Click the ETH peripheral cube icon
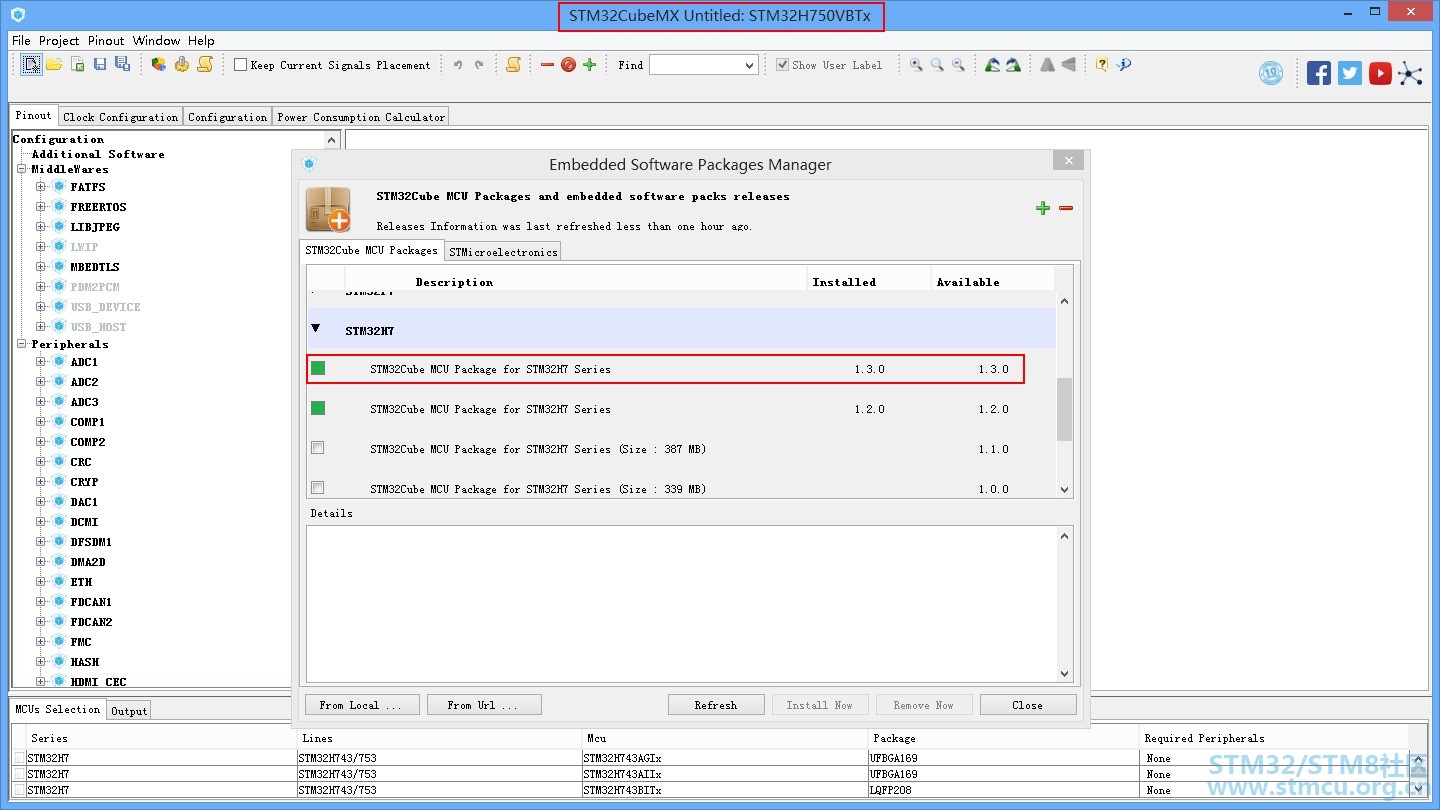Screen dimensions: 1440x810 click(59, 582)
